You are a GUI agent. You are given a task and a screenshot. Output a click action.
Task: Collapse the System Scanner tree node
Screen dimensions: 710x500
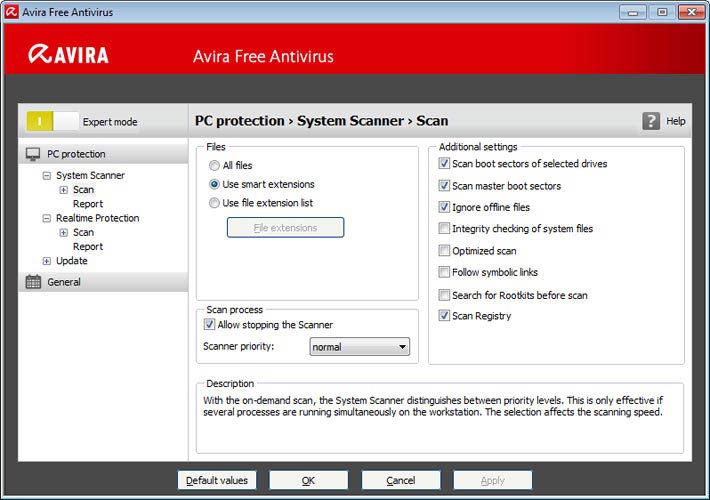click(x=46, y=176)
